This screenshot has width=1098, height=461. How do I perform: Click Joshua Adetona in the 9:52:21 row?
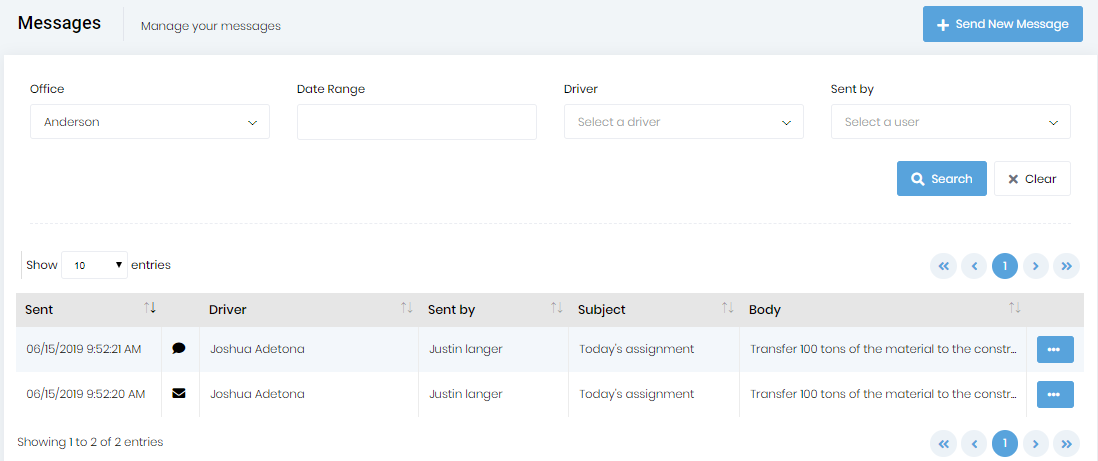pos(258,349)
